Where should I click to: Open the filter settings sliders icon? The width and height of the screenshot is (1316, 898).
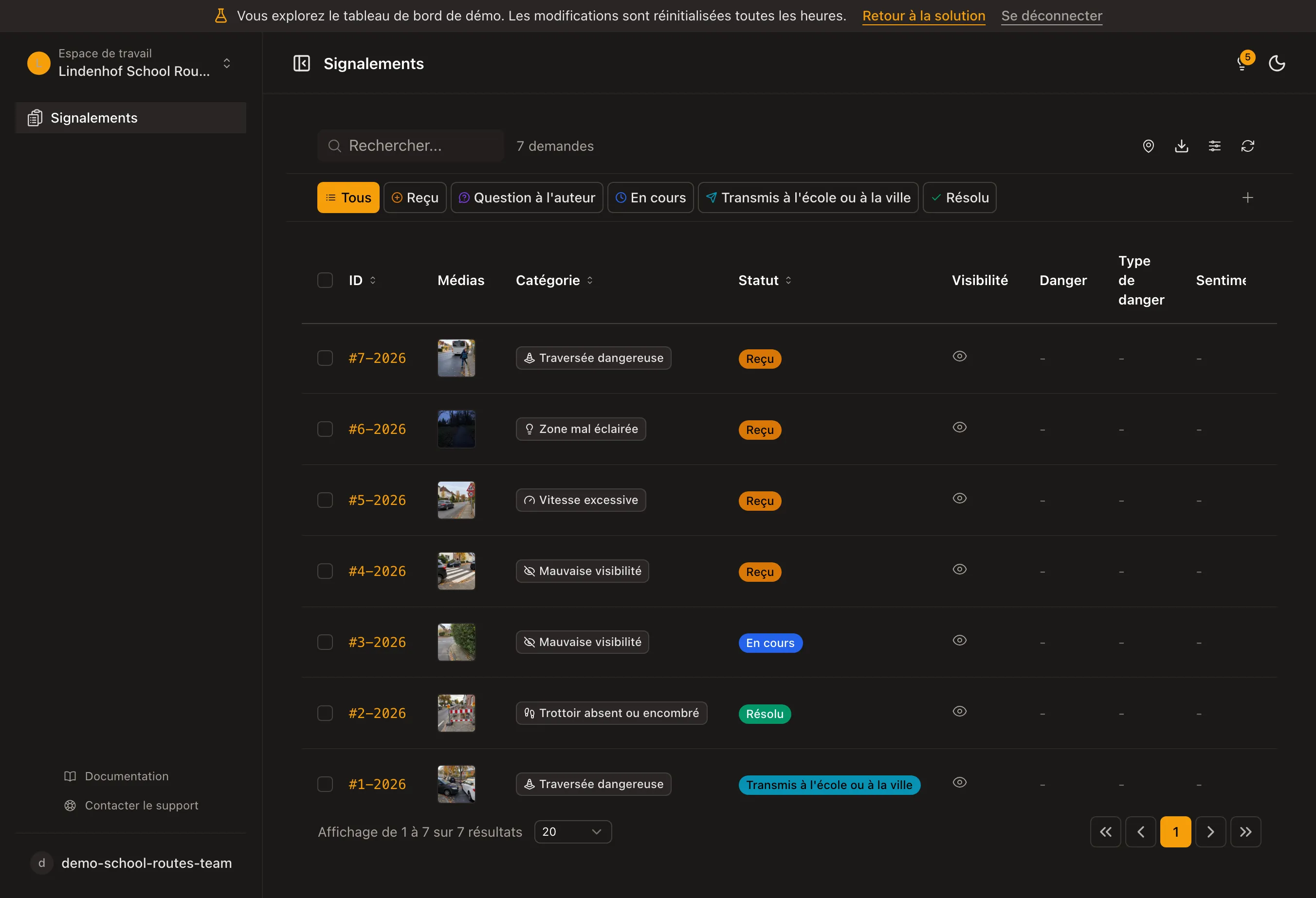(1215, 146)
